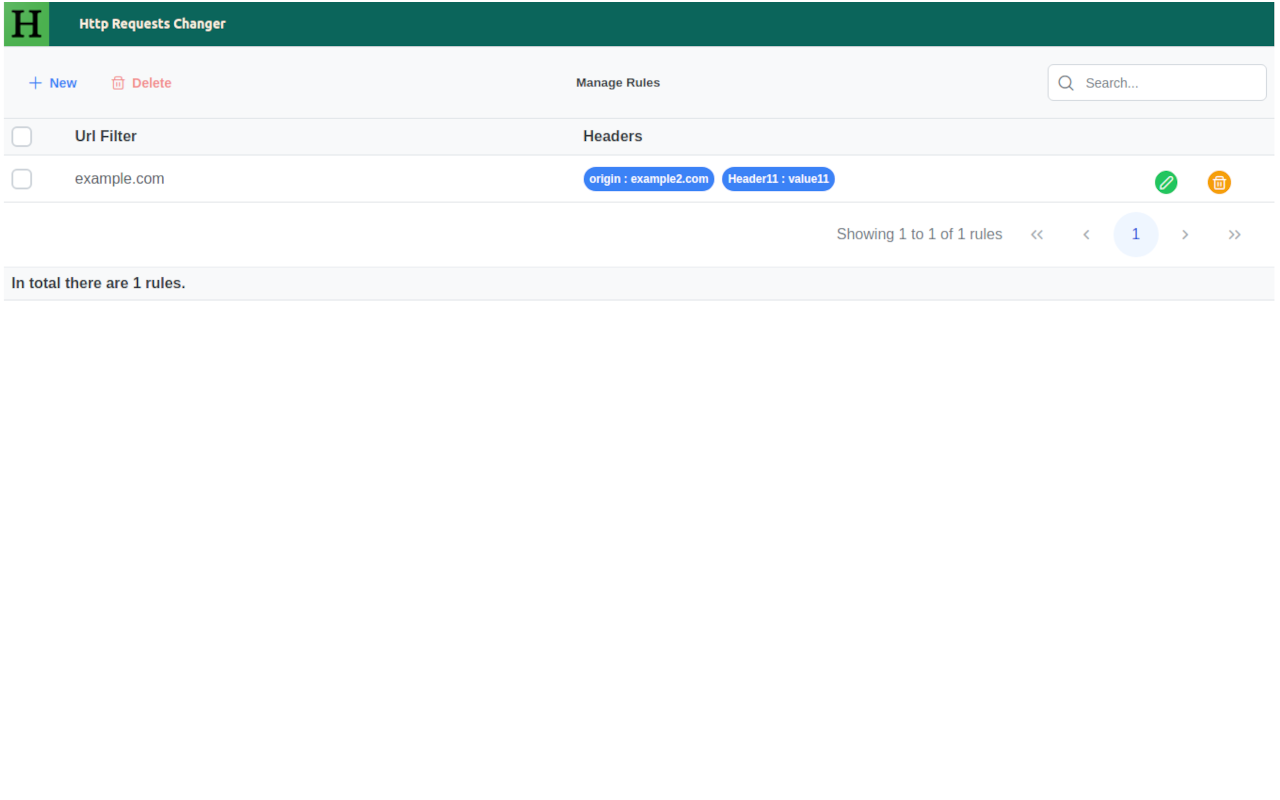1280x800 pixels.
Task: Click the red Delete button in toolbar
Action: click(141, 83)
